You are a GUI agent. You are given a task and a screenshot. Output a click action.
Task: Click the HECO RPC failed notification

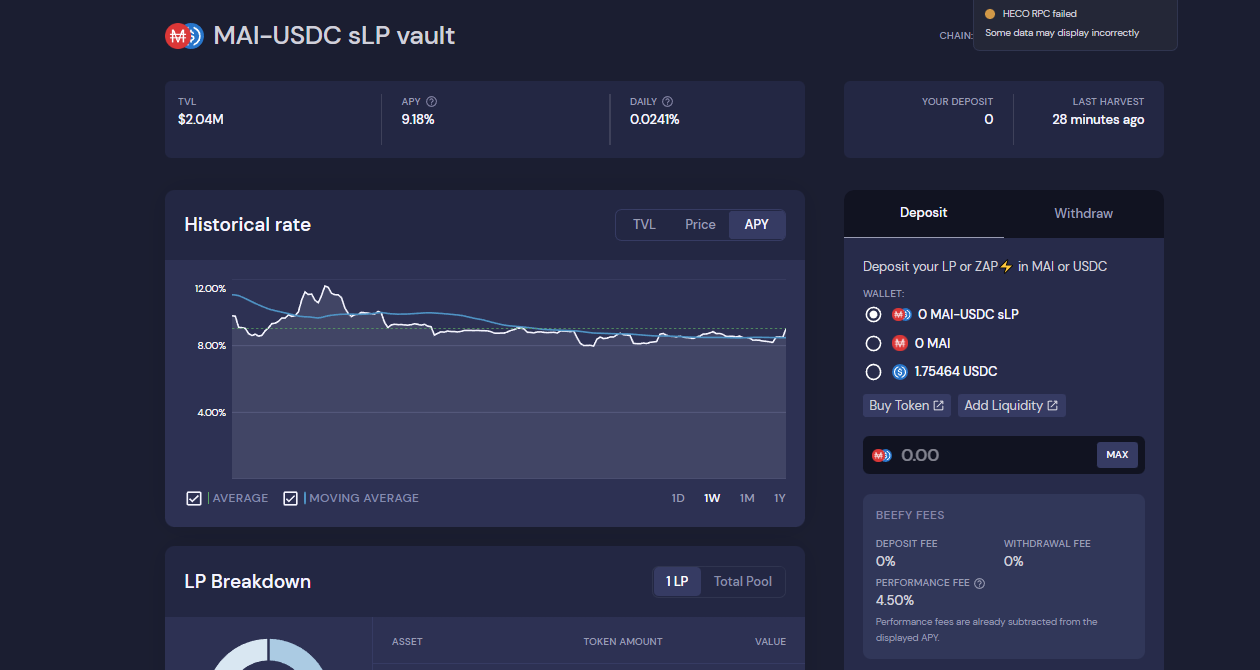tap(1075, 24)
